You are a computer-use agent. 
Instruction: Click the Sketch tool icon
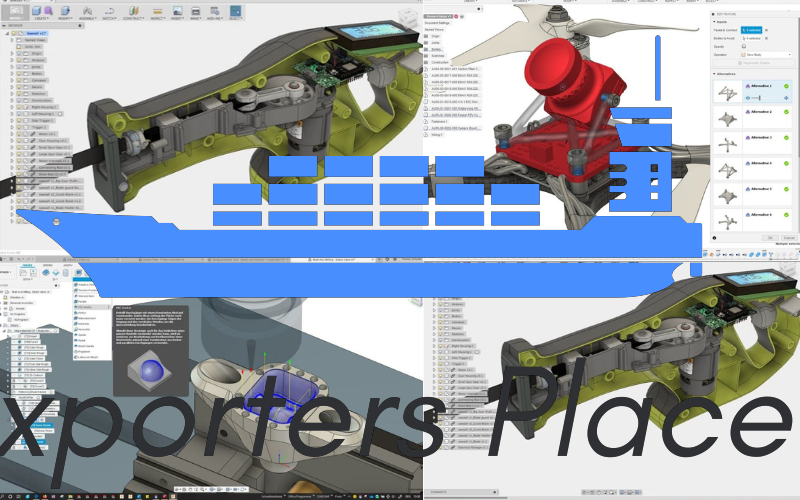(x=109, y=10)
